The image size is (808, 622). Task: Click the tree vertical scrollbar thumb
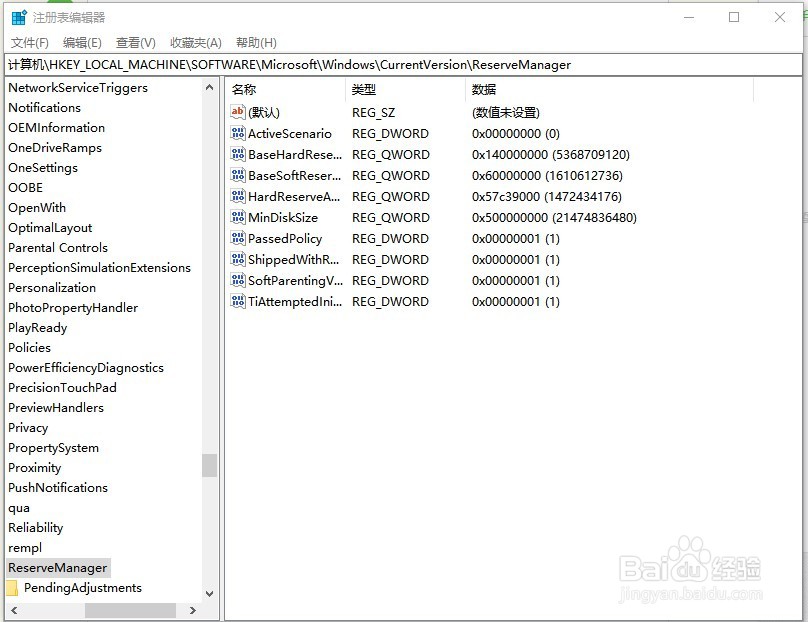click(209, 465)
